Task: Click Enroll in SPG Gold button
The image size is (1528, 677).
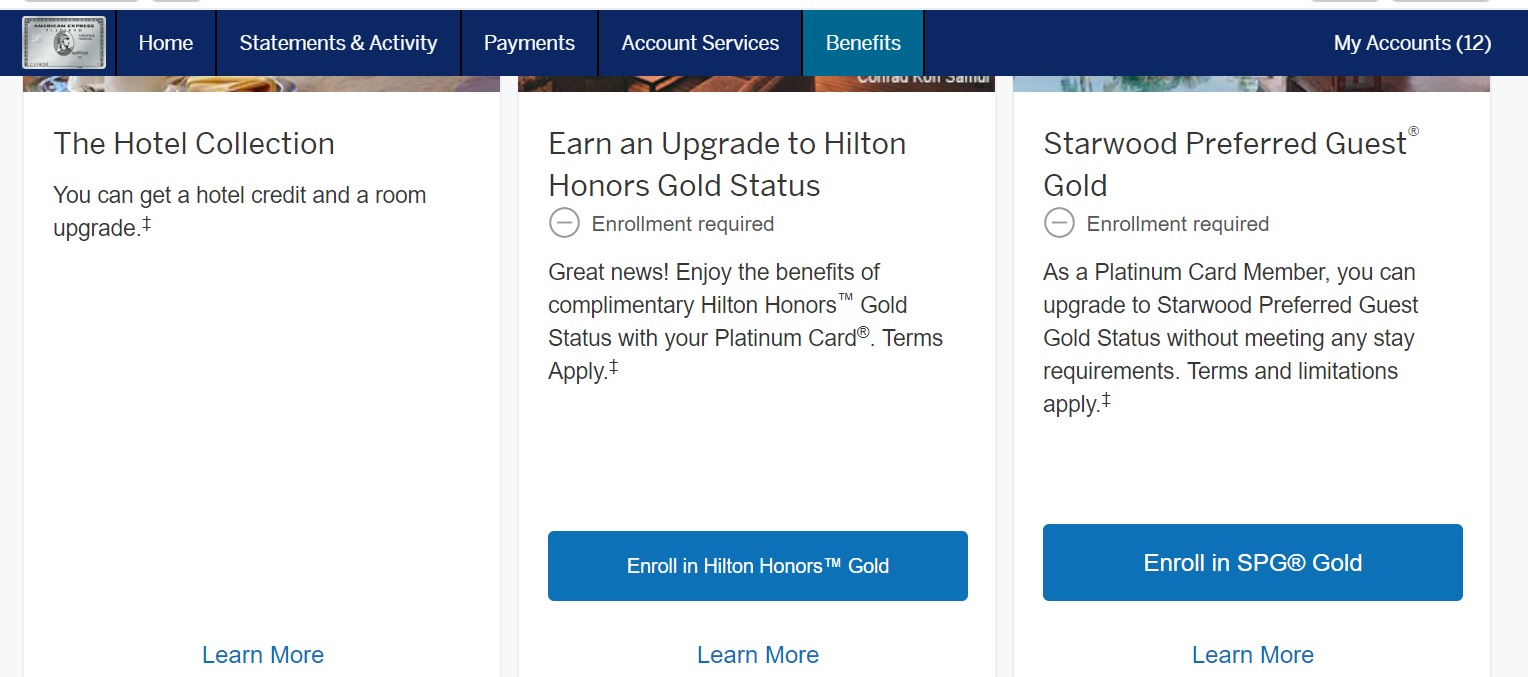Action: (1253, 563)
